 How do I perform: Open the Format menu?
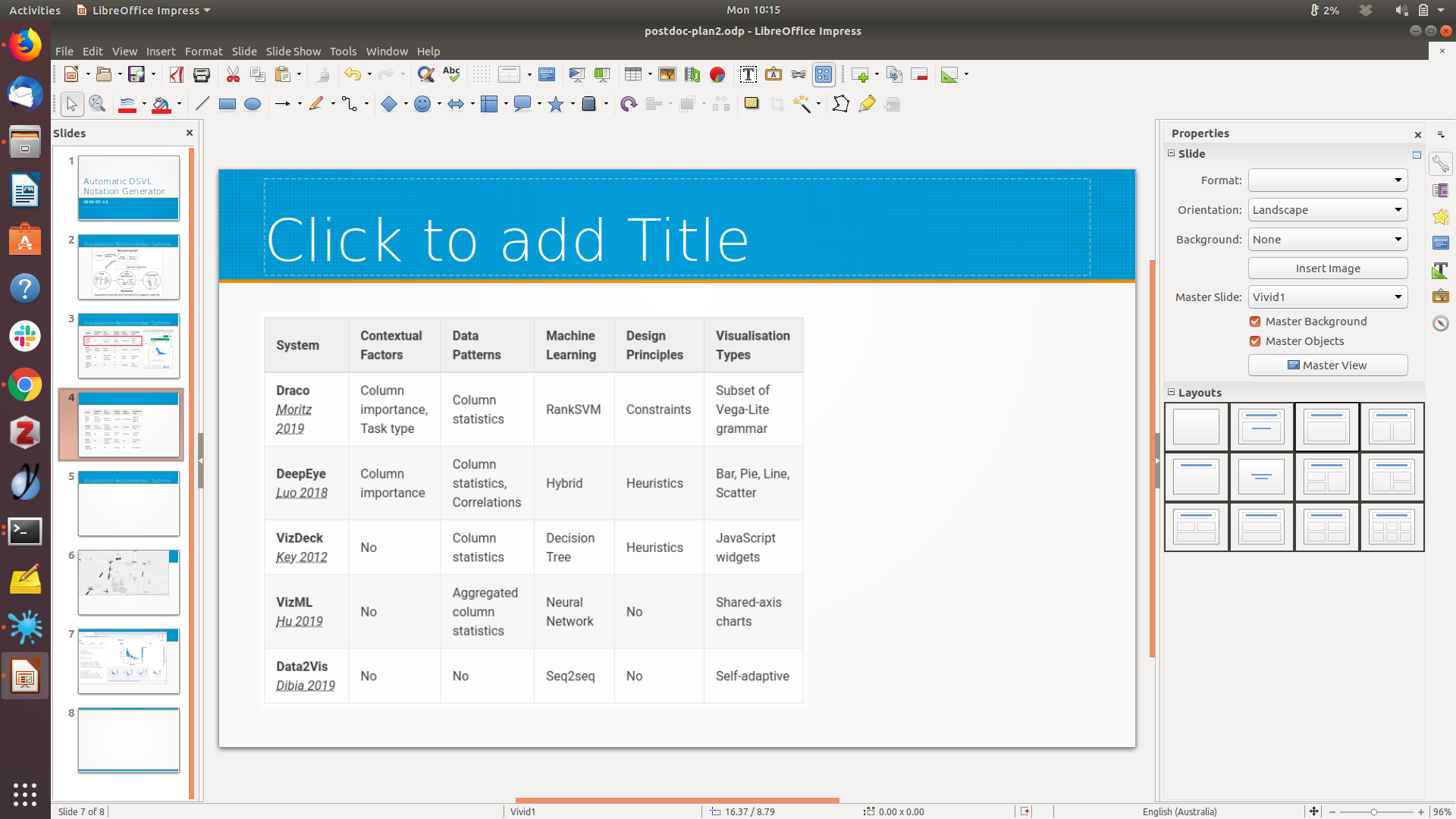click(203, 52)
